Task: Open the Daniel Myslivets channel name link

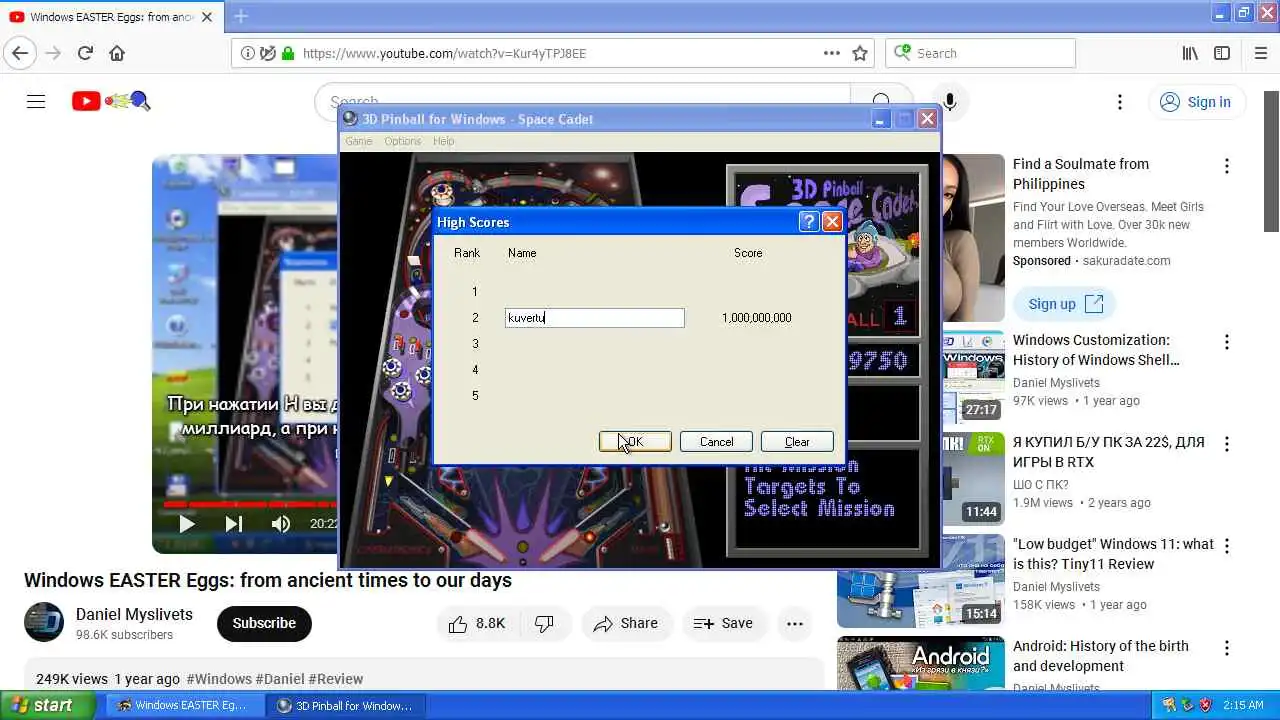Action: [136, 614]
